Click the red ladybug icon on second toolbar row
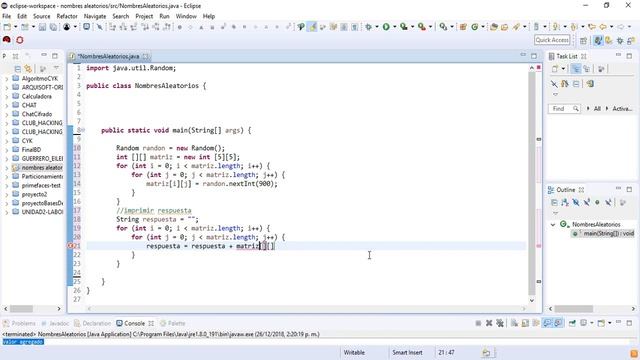This screenshot has width=640, height=360. 7,40
